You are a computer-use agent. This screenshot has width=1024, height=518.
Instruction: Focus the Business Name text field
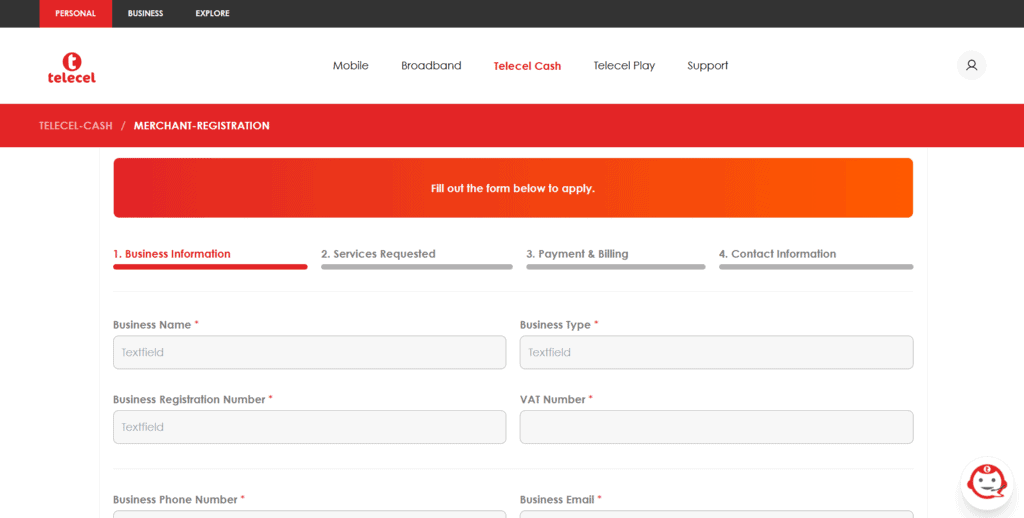[x=310, y=352]
